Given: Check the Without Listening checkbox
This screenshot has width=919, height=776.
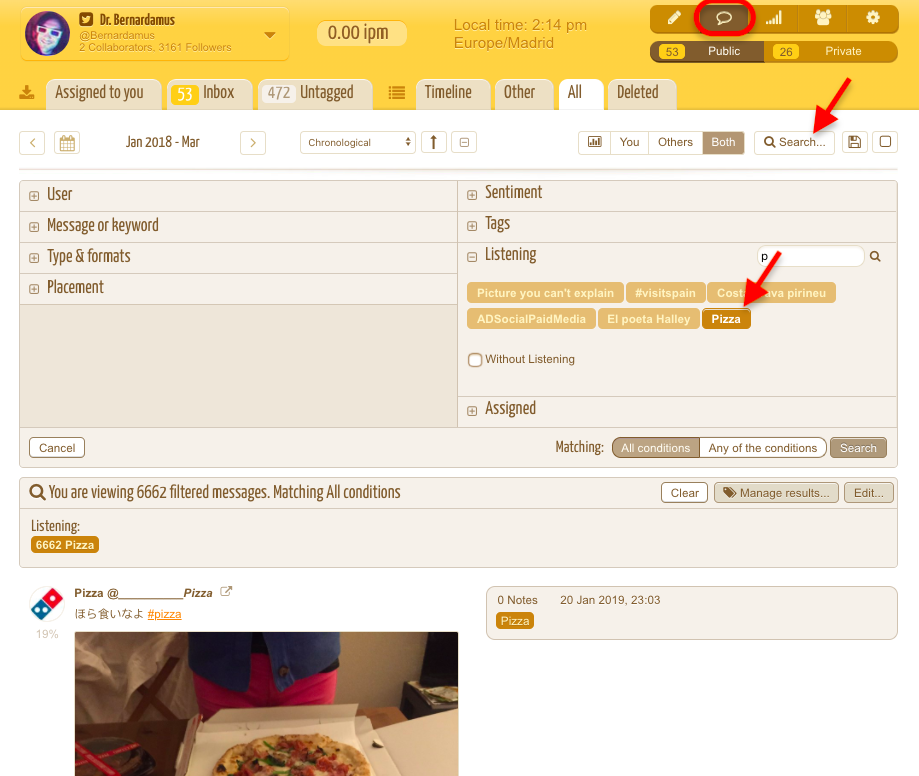Looking at the screenshot, I should click(x=475, y=359).
